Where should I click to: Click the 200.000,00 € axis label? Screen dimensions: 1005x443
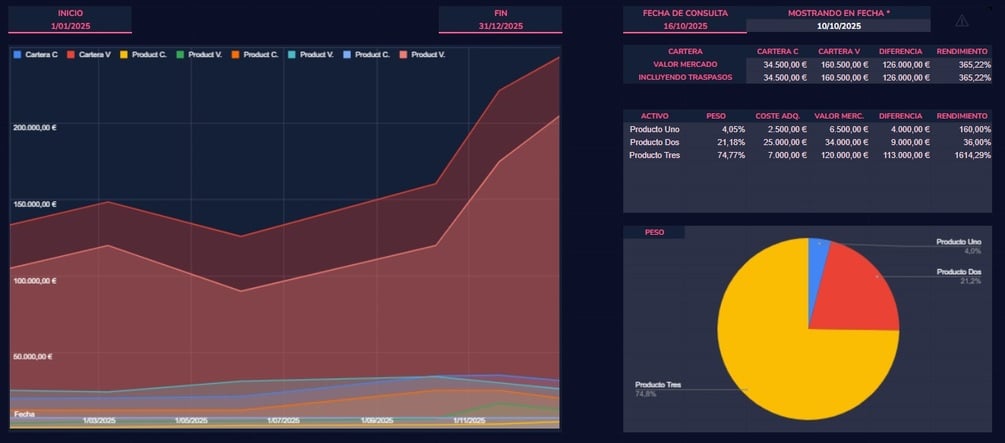[35, 128]
